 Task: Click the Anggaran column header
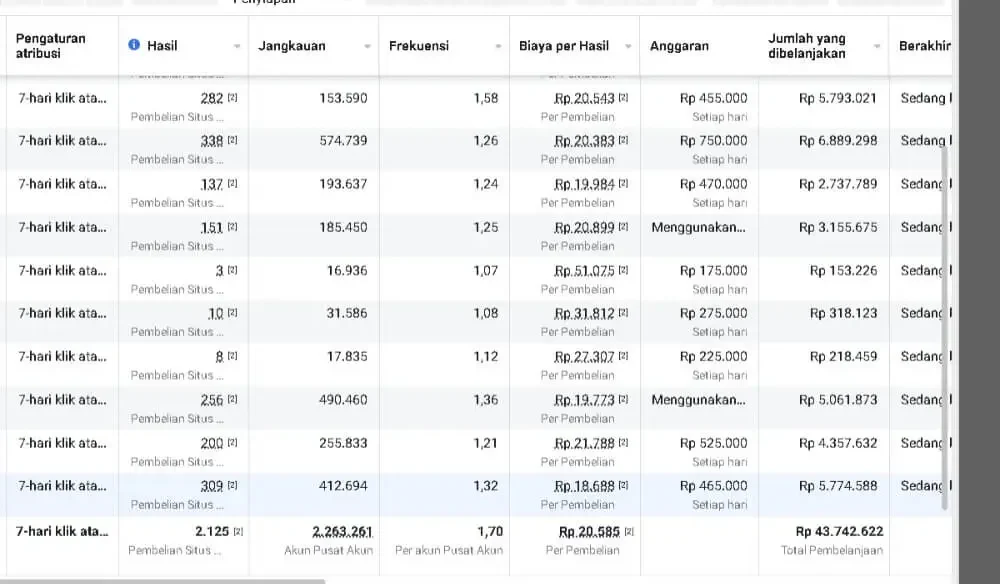pyautogui.click(x=679, y=46)
